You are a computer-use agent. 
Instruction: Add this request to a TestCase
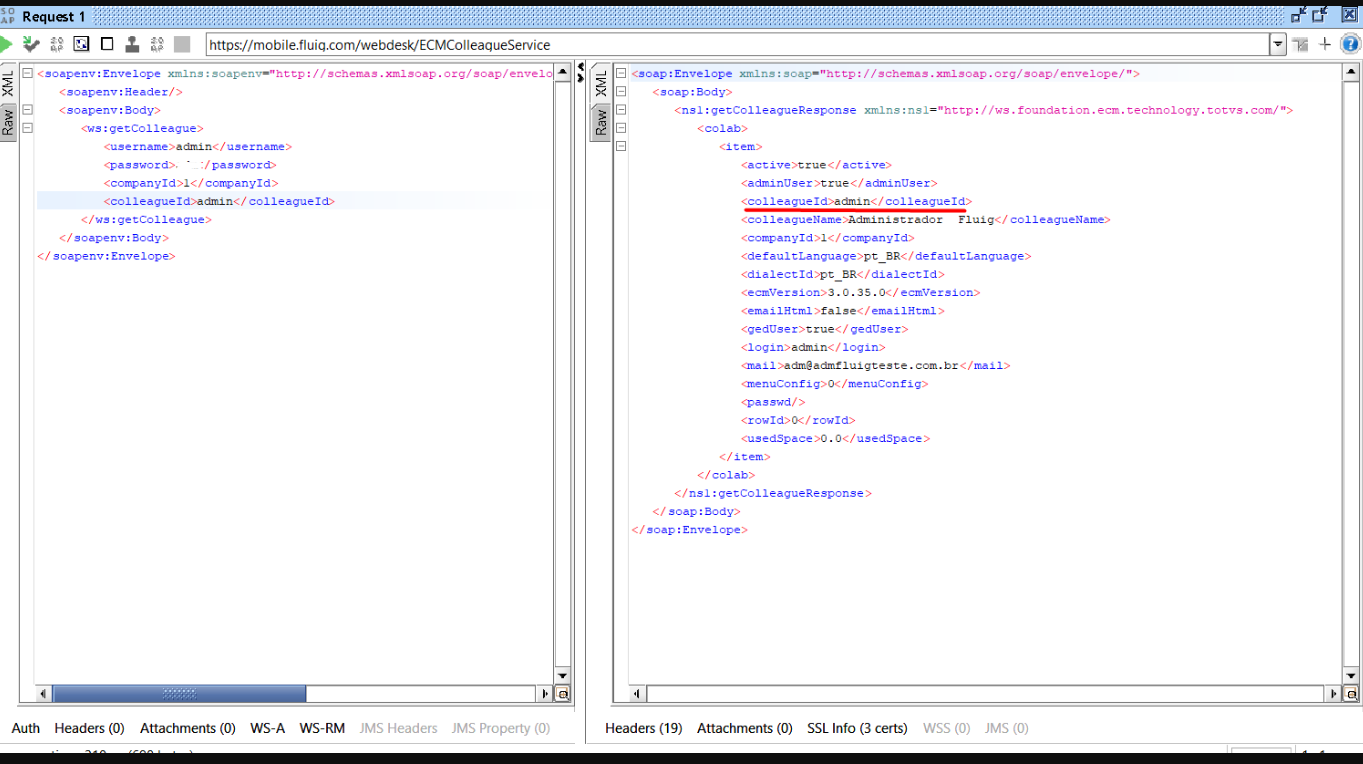pos(31,44)
